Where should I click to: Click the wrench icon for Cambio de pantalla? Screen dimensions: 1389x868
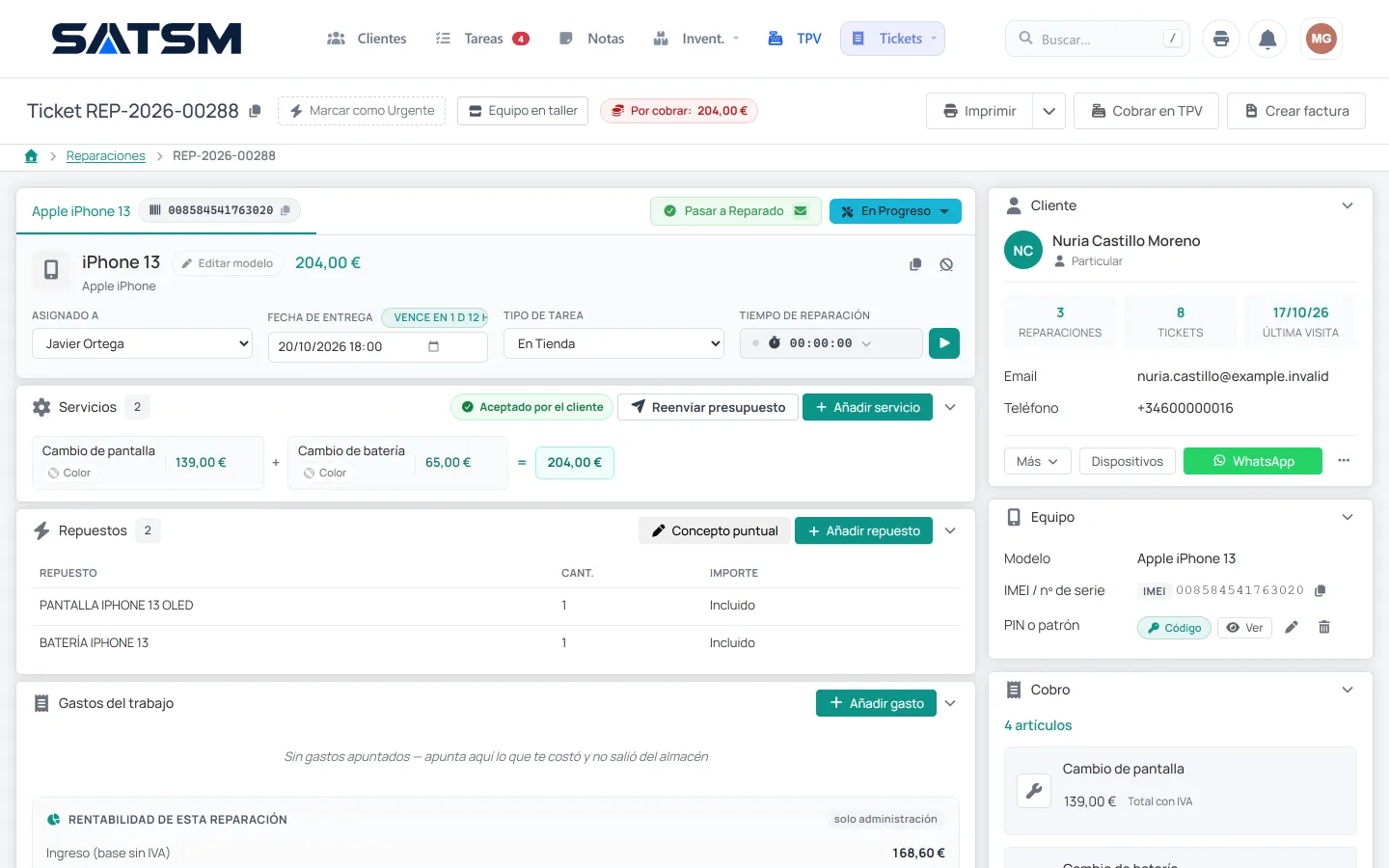(x=1034, y=791)
